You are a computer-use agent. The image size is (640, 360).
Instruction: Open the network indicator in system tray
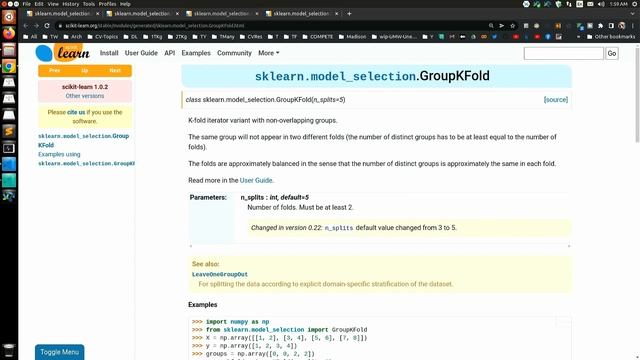click(x=569, y=4)
